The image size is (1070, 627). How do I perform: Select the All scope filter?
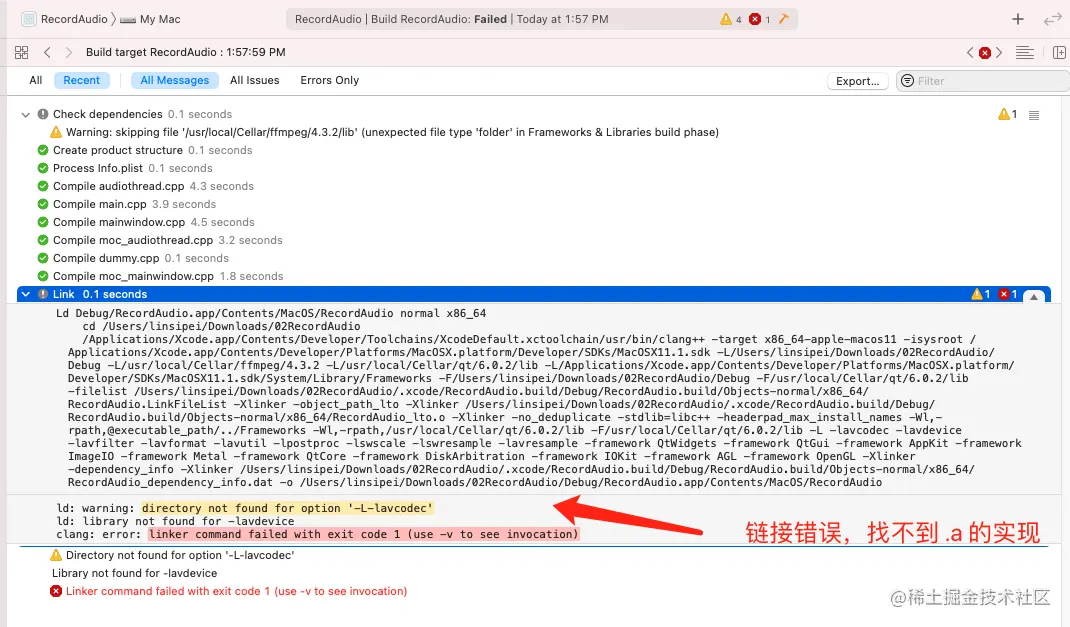pyautogui.click(x=35, y=80)
